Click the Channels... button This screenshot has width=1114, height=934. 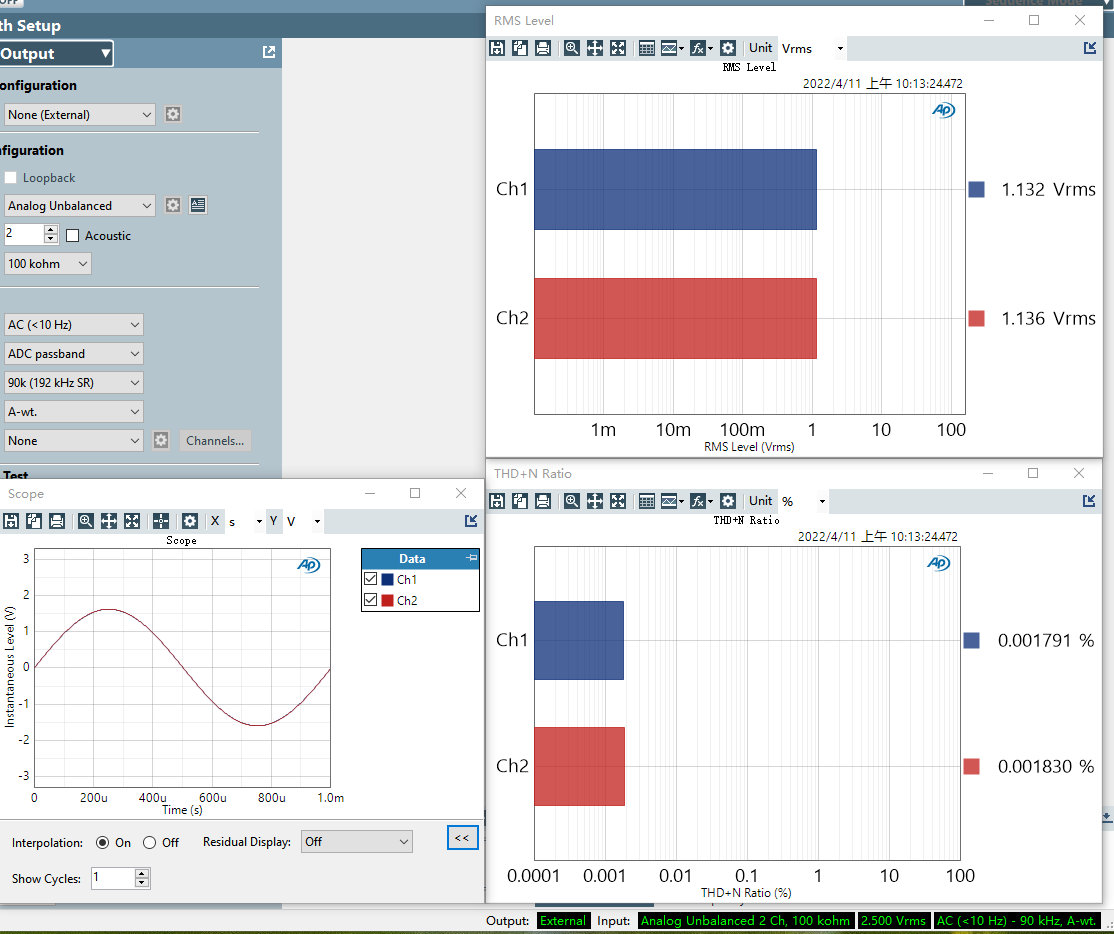point(215,441)
